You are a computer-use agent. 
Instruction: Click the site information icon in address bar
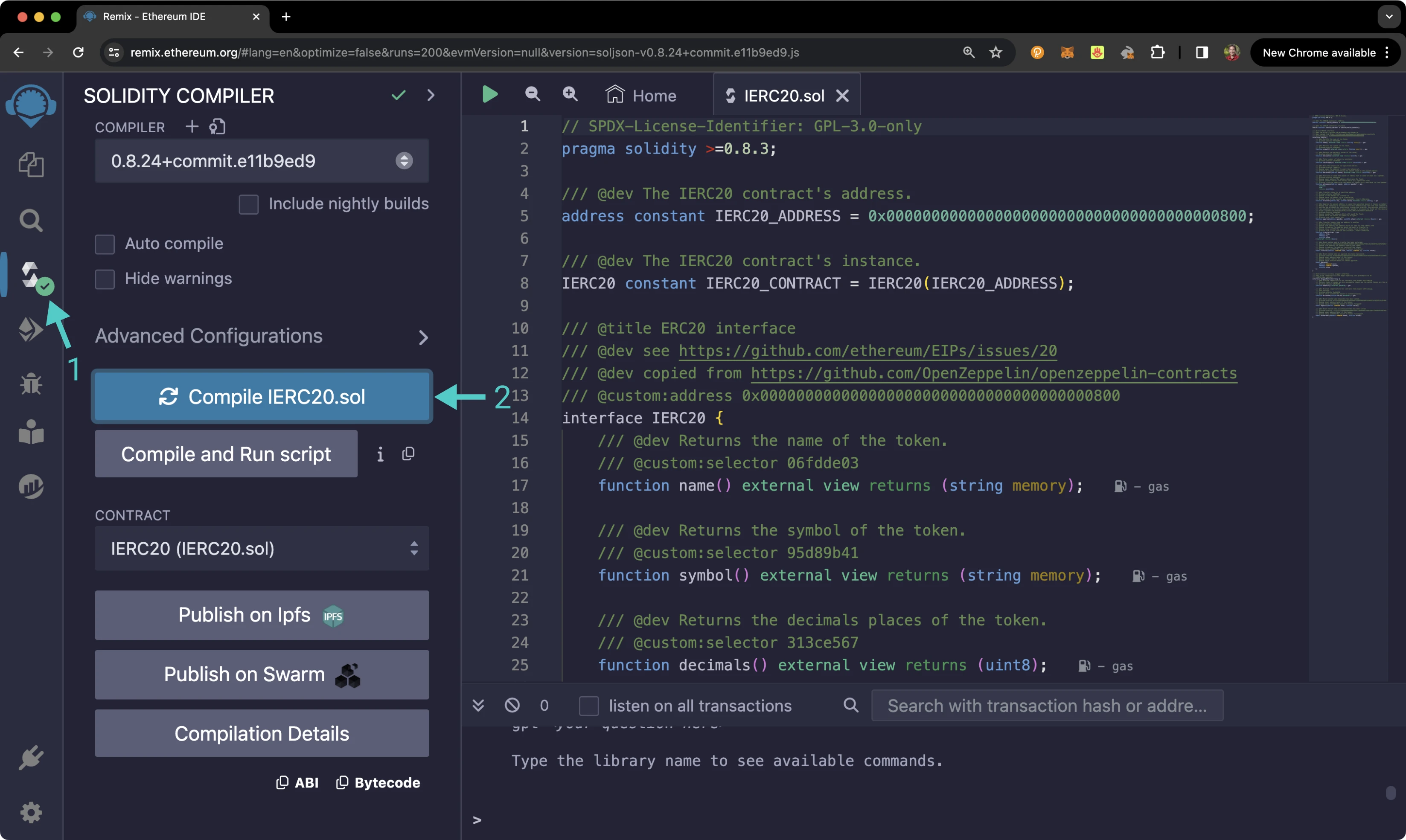[x=114, y=52]
